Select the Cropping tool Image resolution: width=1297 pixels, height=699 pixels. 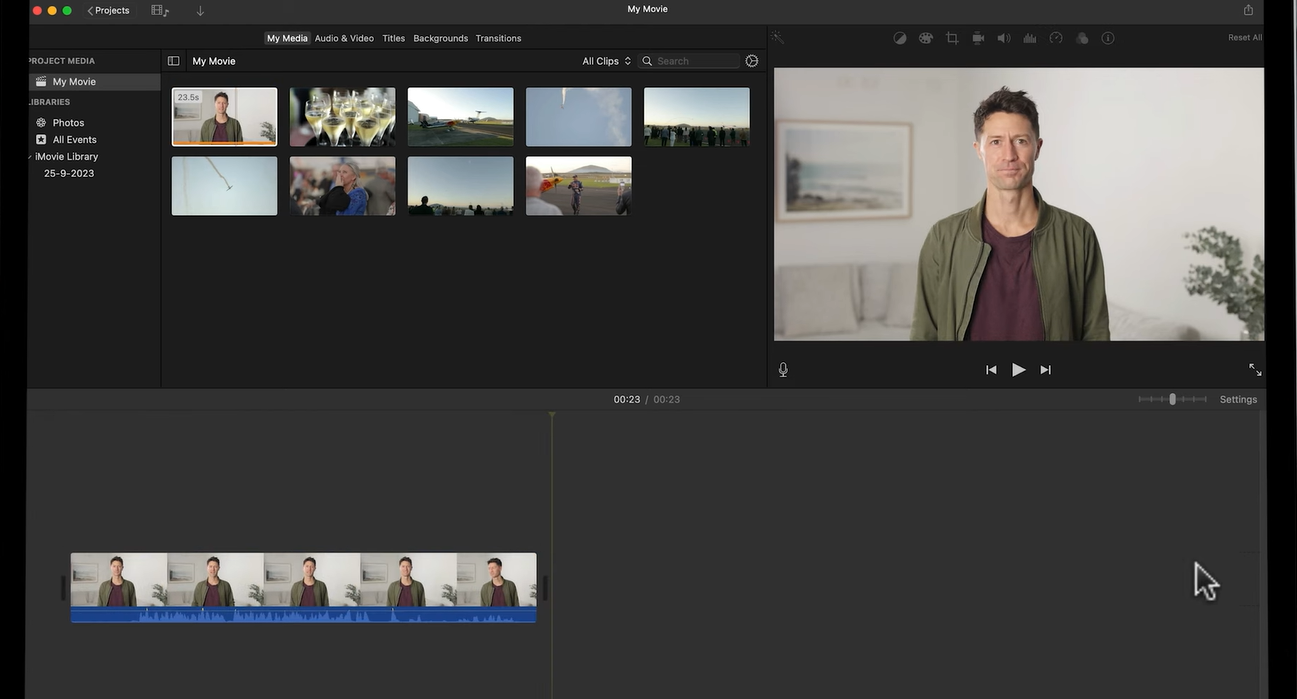pyautogui.click(x=952, y=37)
